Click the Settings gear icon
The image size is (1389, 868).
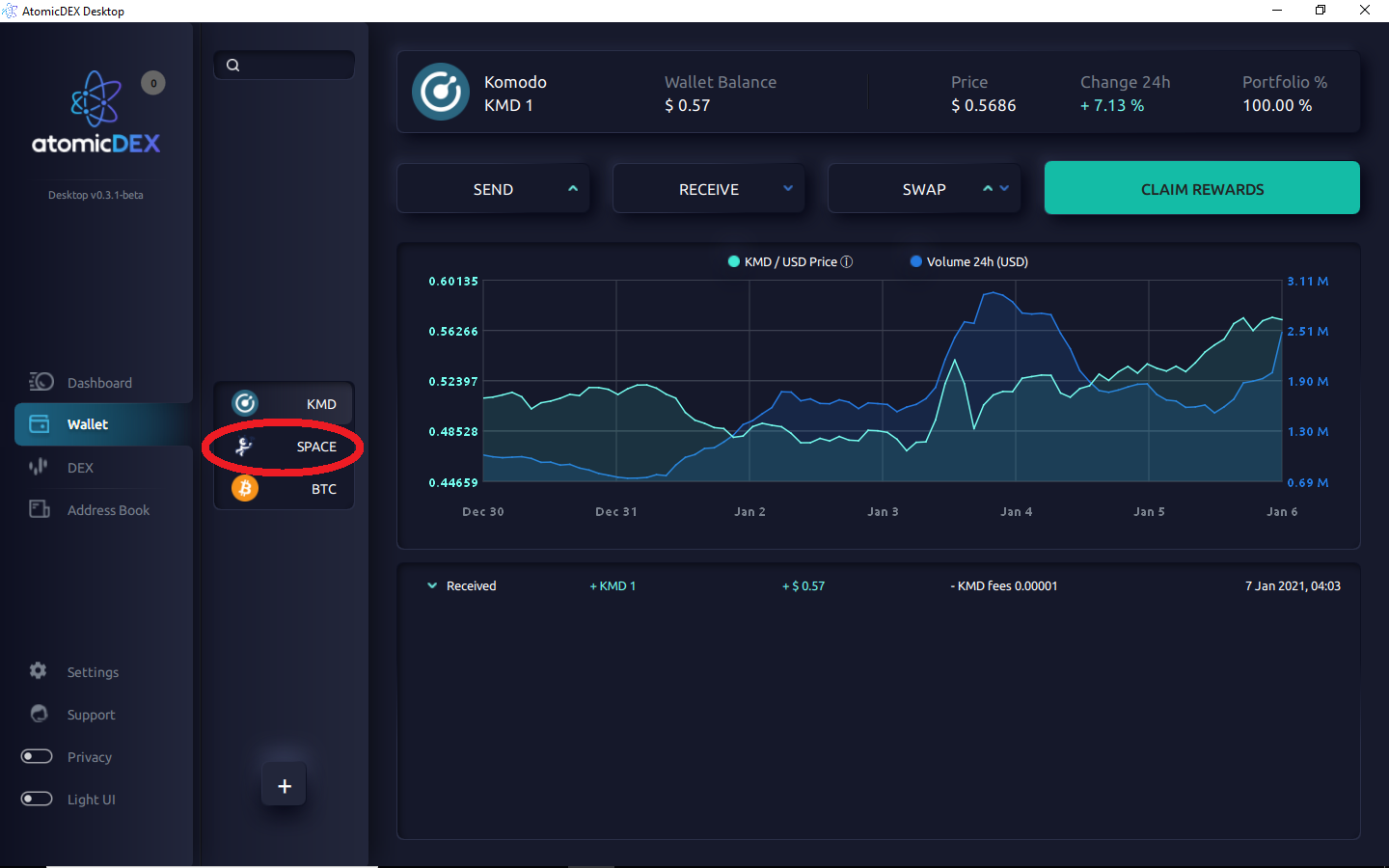pos(39,670)
